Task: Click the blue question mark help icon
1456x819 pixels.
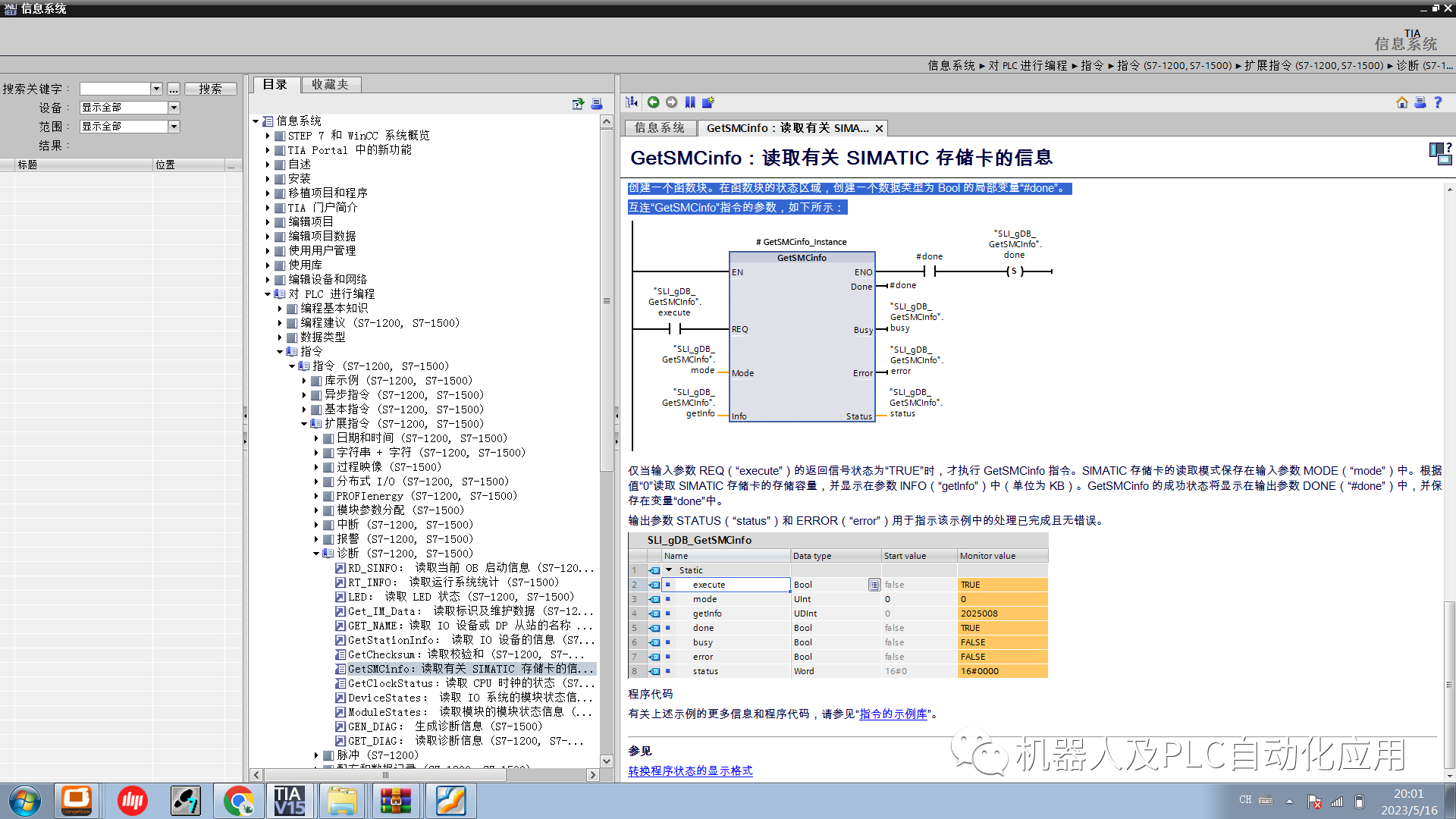Action: pyautogui.click(x=1438, y=102)
